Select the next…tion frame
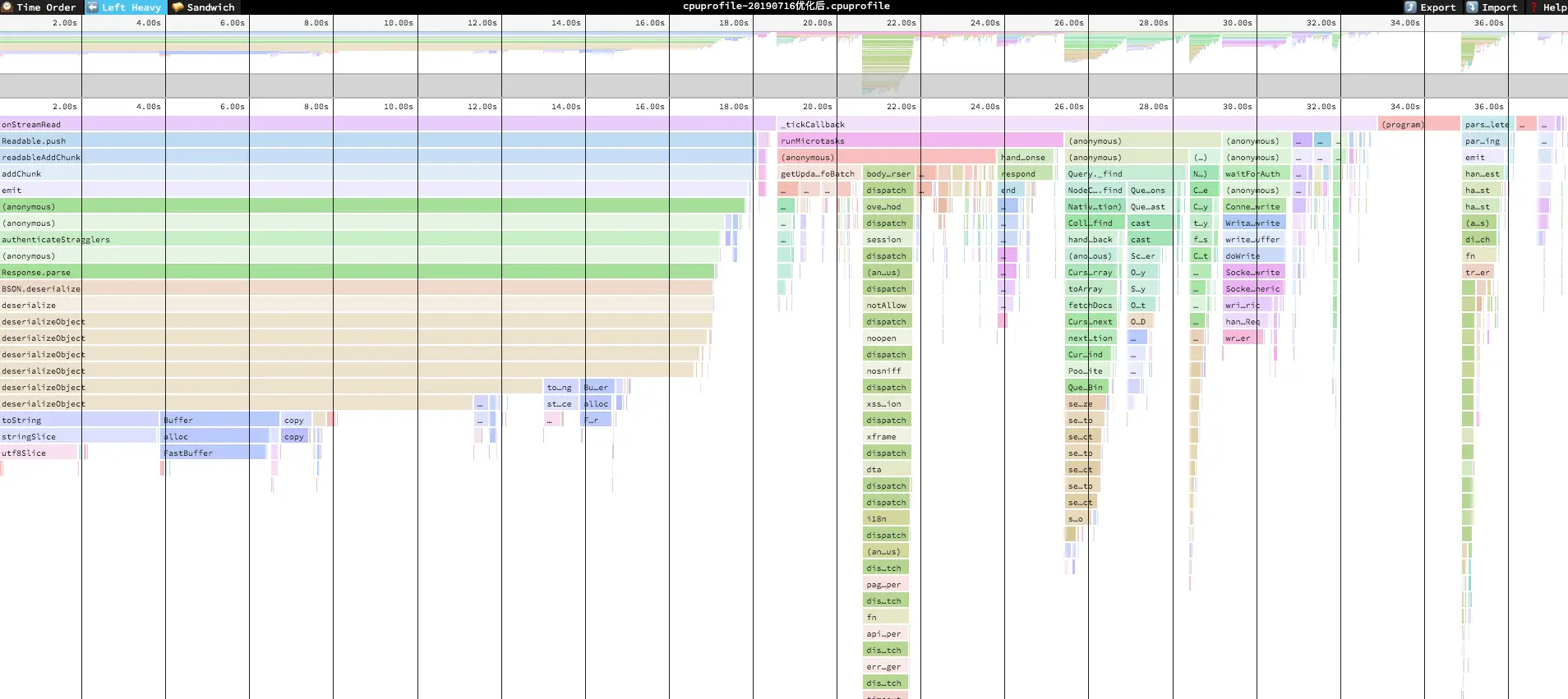 tap(1091, 338)
